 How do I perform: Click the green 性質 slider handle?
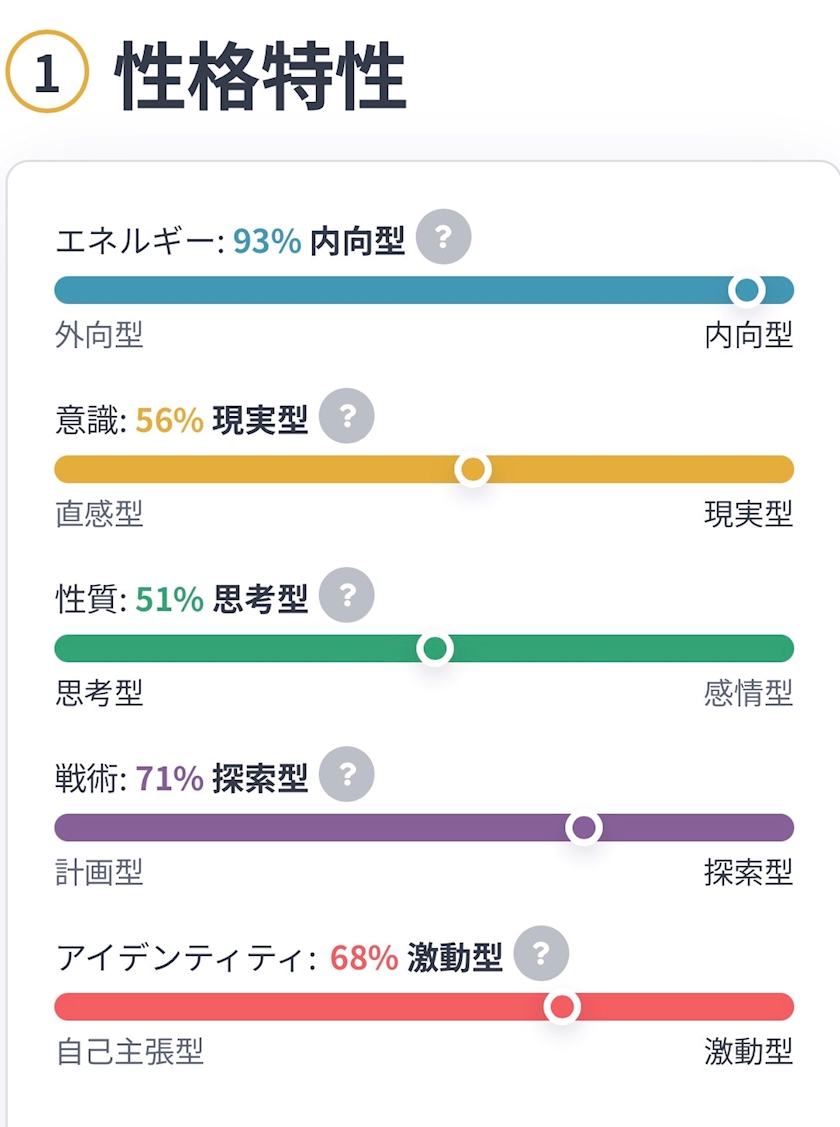435,649
